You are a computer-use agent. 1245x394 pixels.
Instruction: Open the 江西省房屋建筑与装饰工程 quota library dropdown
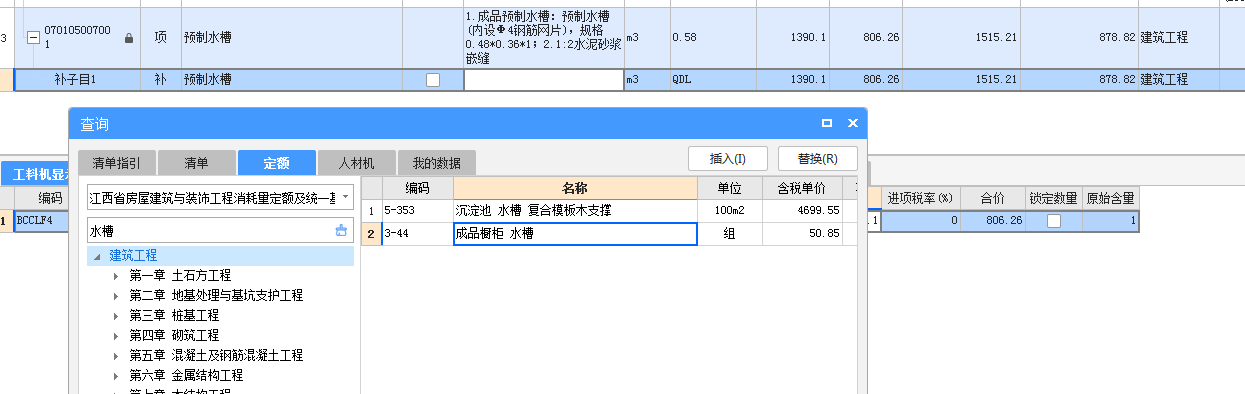[345, 196]
